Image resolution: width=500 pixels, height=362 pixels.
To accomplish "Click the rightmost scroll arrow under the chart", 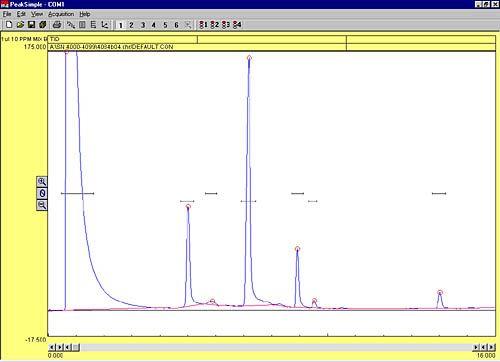I will [491, 347].
